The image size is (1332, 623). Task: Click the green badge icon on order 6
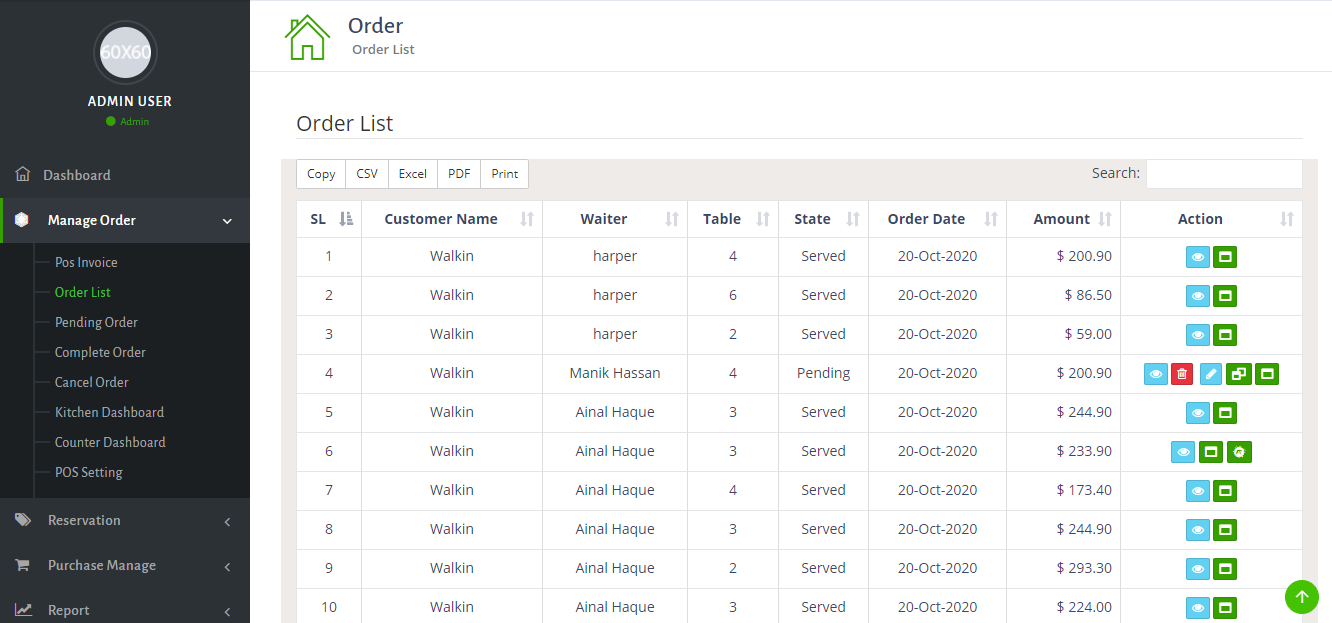tap(1239, 452)
